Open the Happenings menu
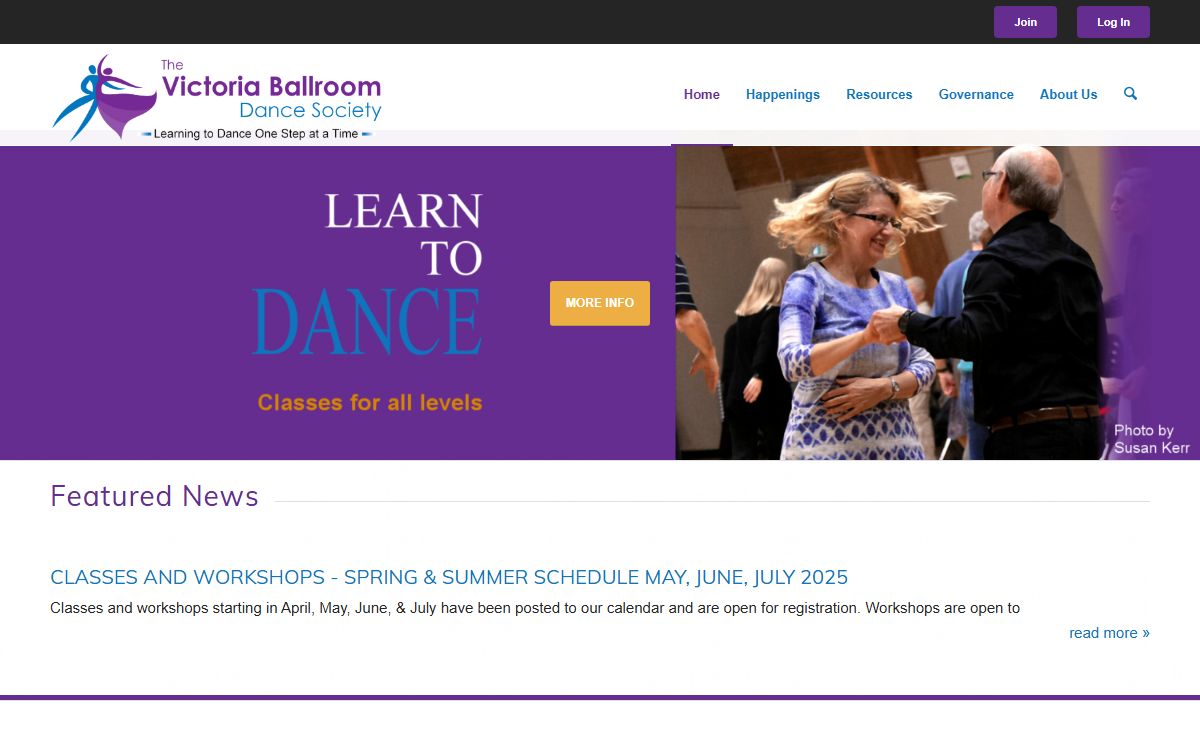The height and width of the screenshot is (740, 1200). coord(783,94)
